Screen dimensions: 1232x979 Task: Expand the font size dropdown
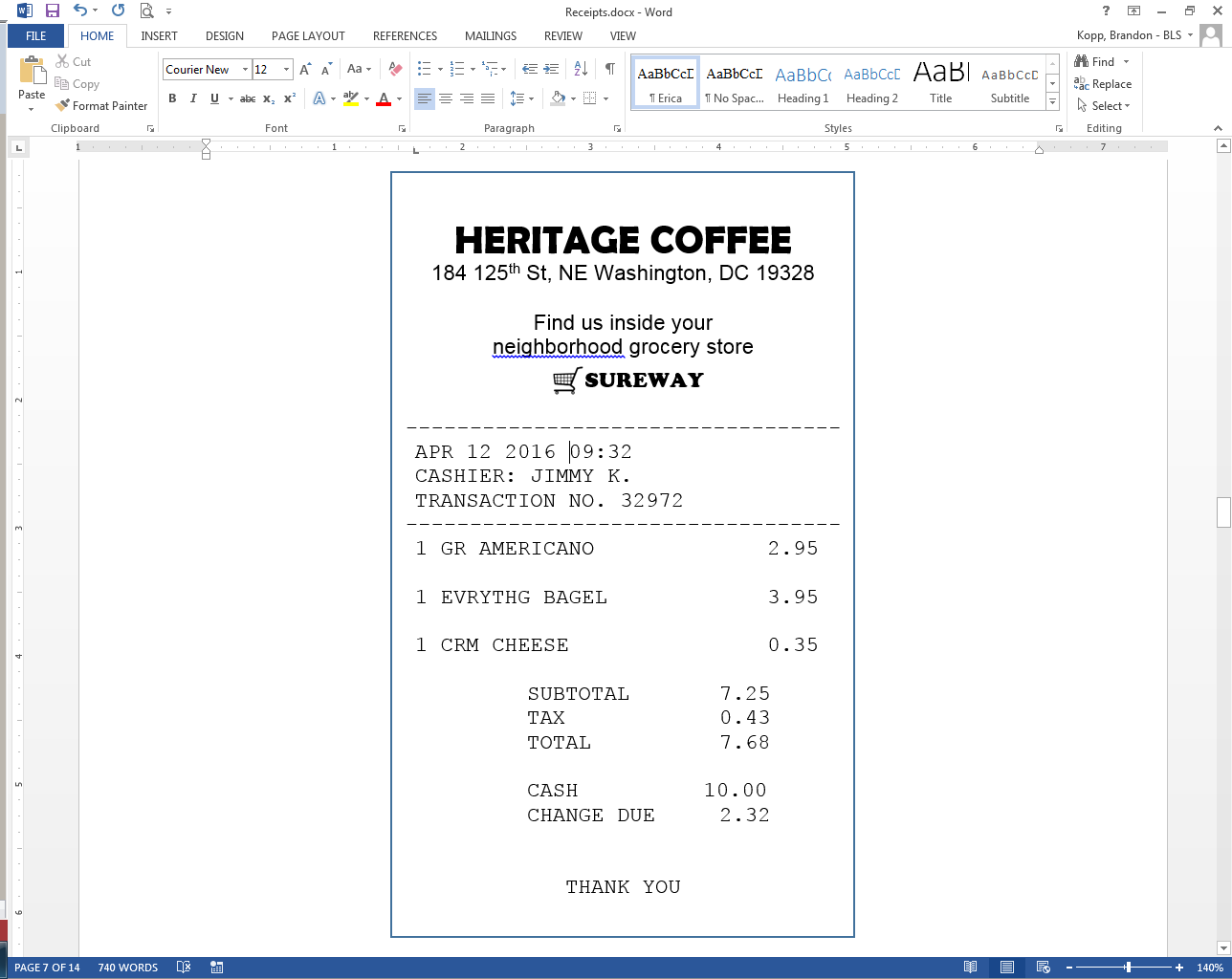[286, 69]
